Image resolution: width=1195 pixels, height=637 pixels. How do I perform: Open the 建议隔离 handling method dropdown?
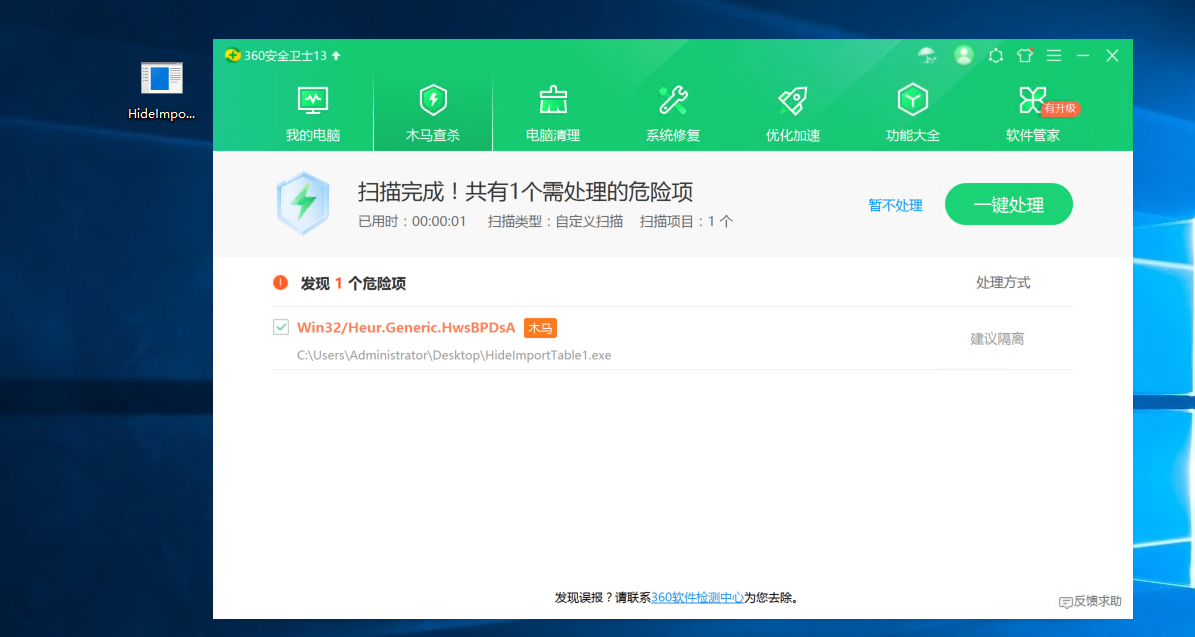pyautogui.click(x=996, y=340)
